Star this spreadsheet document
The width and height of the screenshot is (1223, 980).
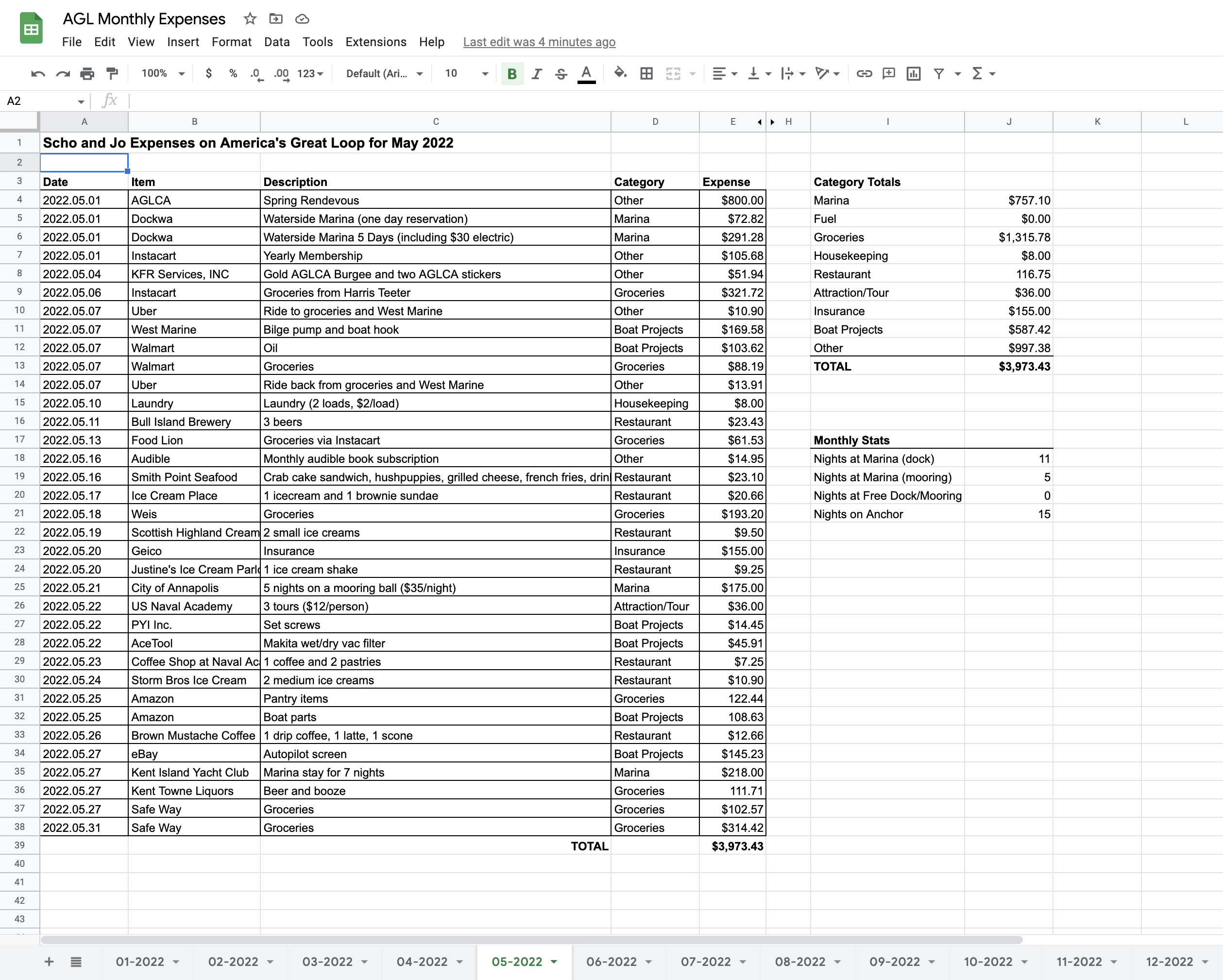point(250,19)
